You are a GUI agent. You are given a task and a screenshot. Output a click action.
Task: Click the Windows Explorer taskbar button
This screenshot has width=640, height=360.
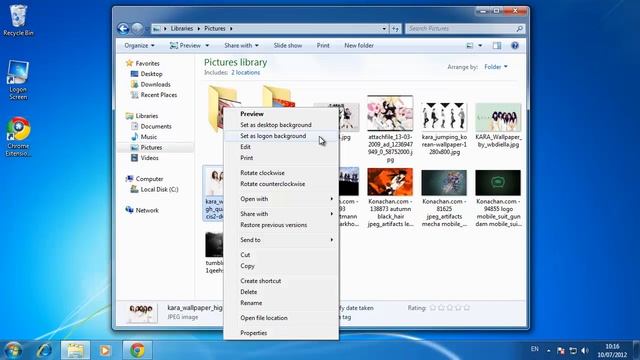click(75, 350)
